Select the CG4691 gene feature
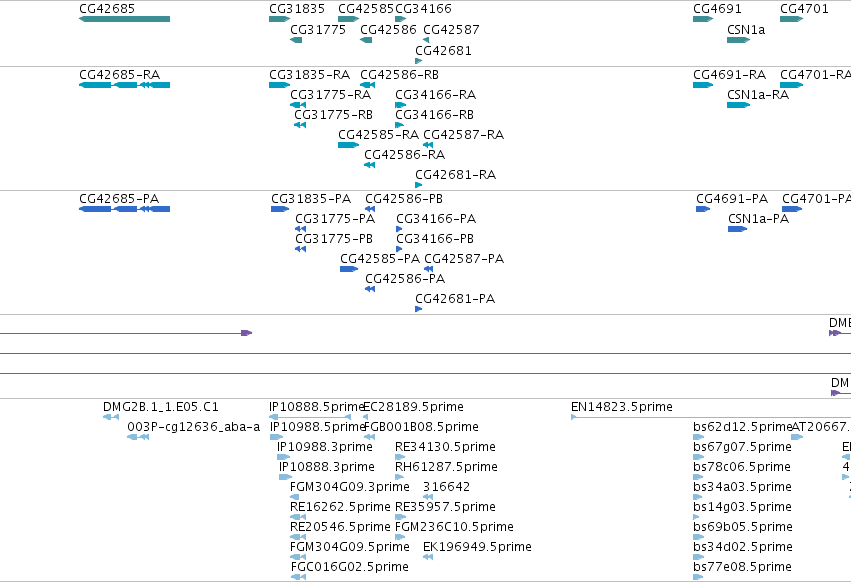Viewport: 851px width, 582px height. [x=703, y=19]
